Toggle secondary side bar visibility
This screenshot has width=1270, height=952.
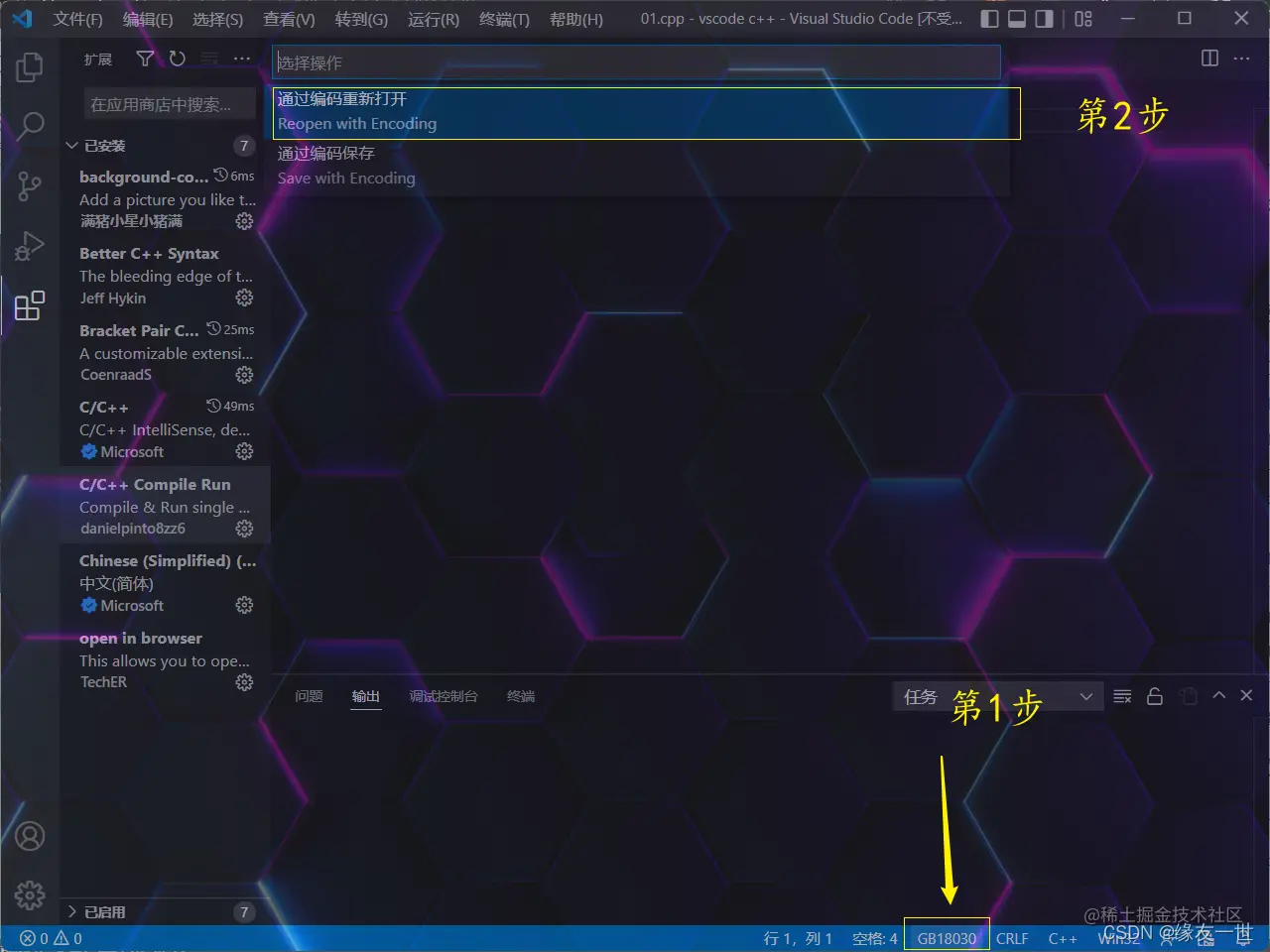(1044, 19)
